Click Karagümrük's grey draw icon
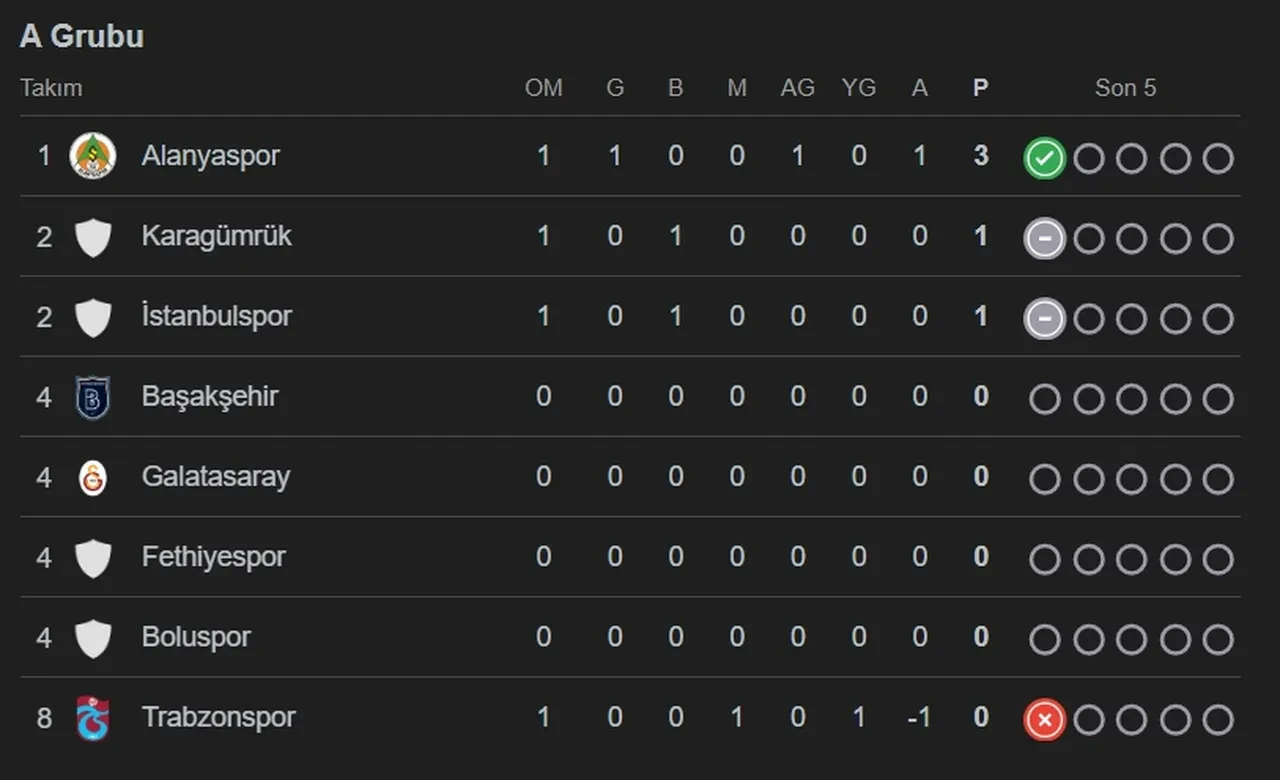 click(1044, 239)
